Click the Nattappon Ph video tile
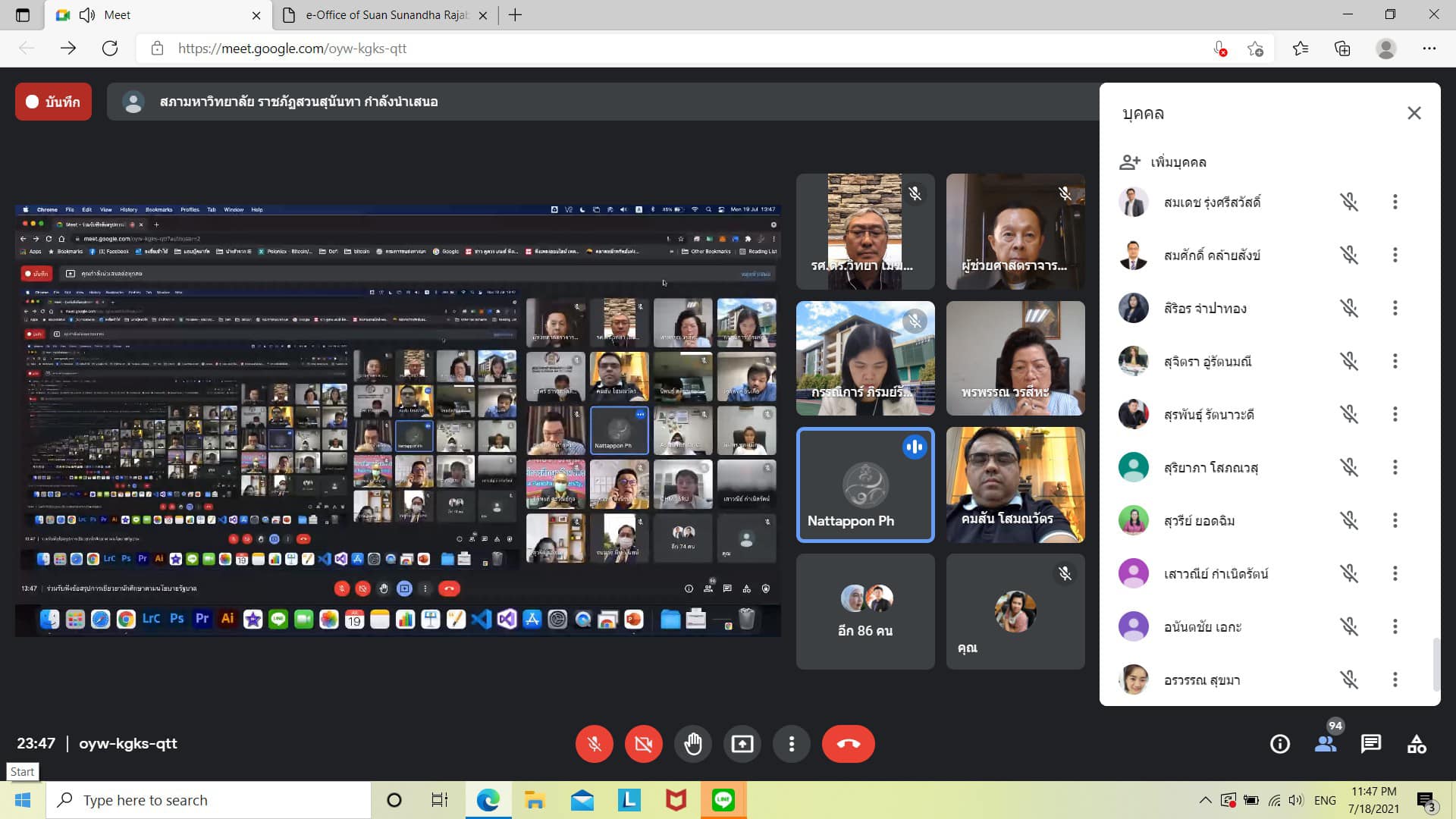 coord(865,485)
